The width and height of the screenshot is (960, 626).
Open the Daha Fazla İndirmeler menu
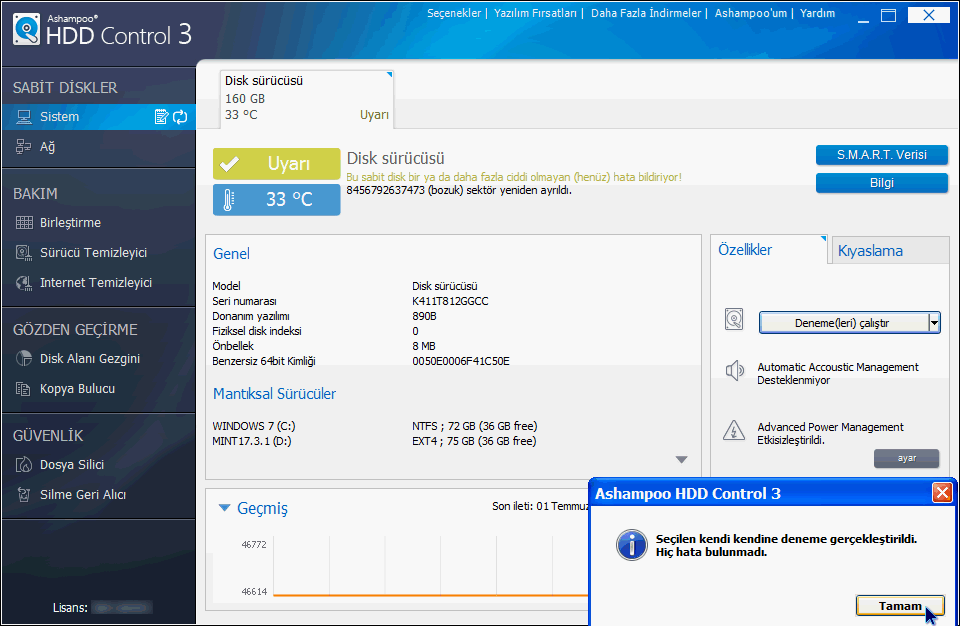646,13
